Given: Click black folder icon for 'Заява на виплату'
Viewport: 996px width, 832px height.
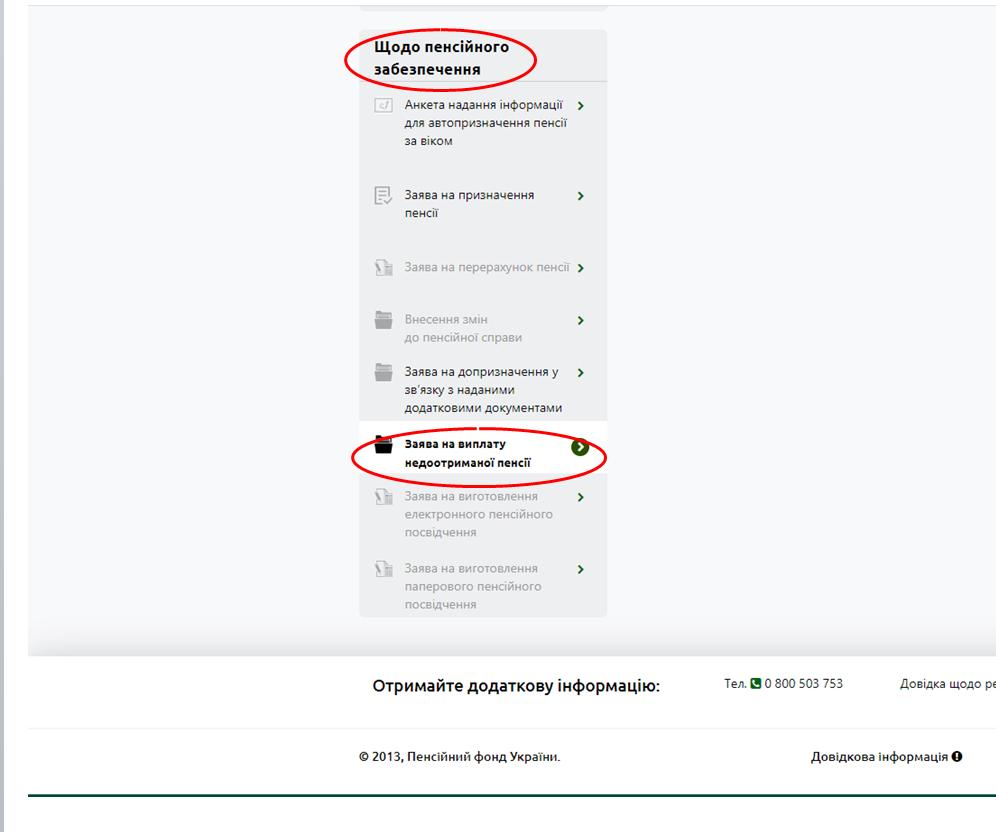Looking at the screenshot, I should (383, 444).
